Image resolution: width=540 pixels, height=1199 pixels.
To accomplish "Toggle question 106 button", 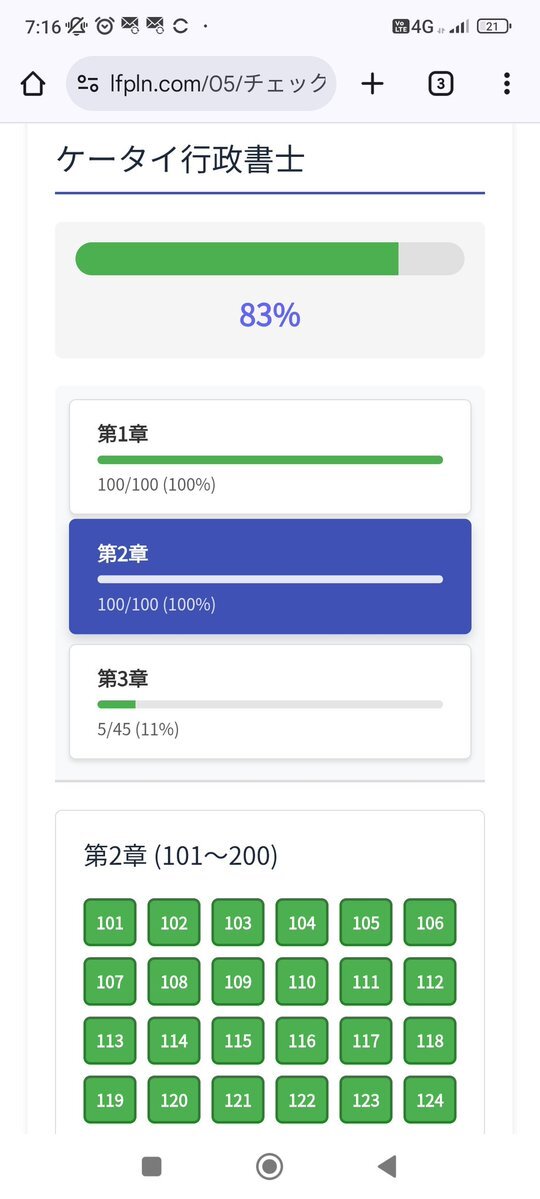I will (x=430, y=922).
